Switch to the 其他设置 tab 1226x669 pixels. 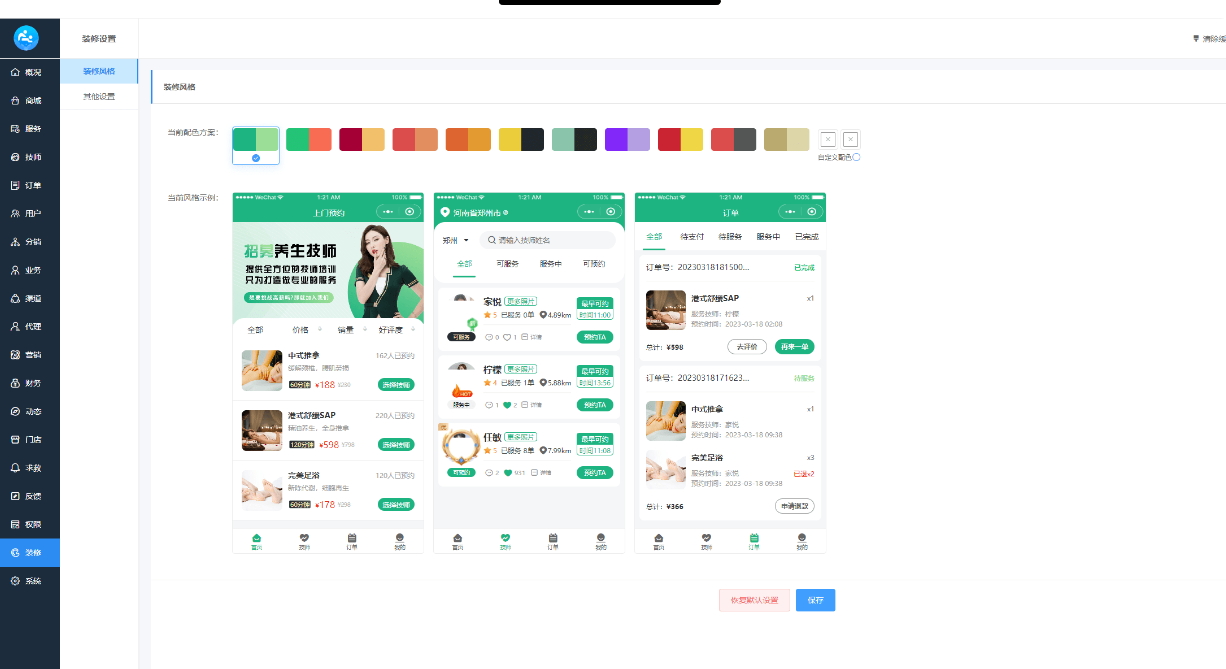(x=99, y=96)
